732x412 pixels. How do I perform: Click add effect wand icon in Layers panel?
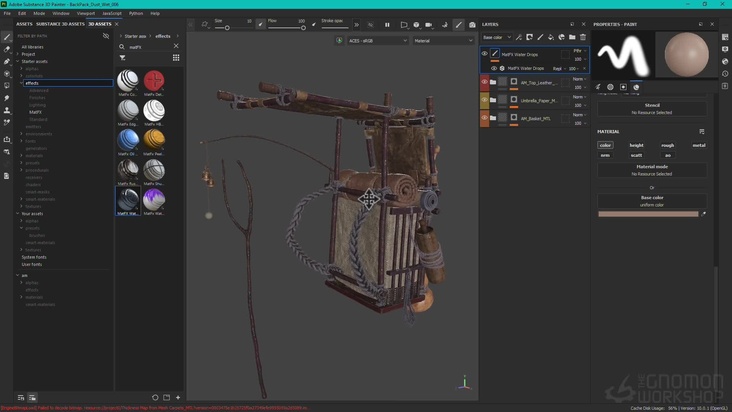pos(519,37)
